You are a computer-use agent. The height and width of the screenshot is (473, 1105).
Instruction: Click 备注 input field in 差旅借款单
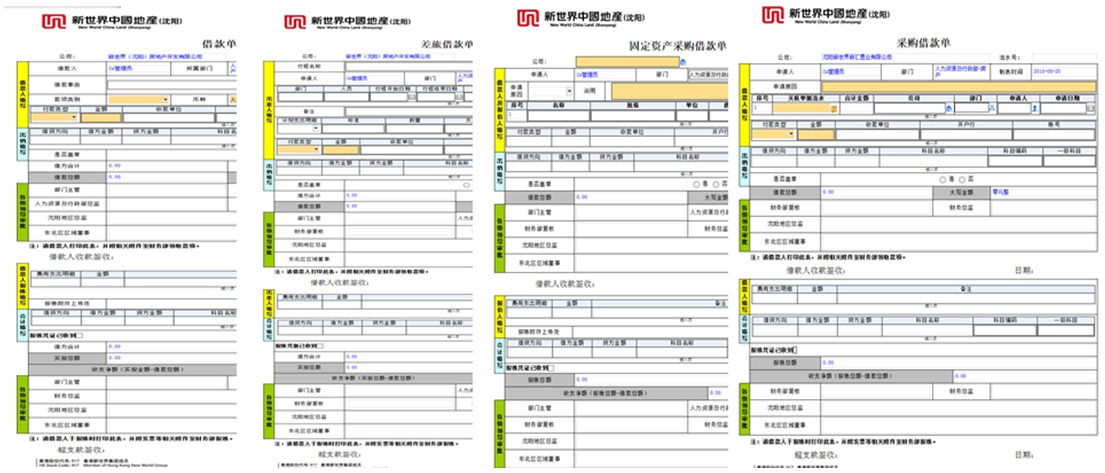409,111
